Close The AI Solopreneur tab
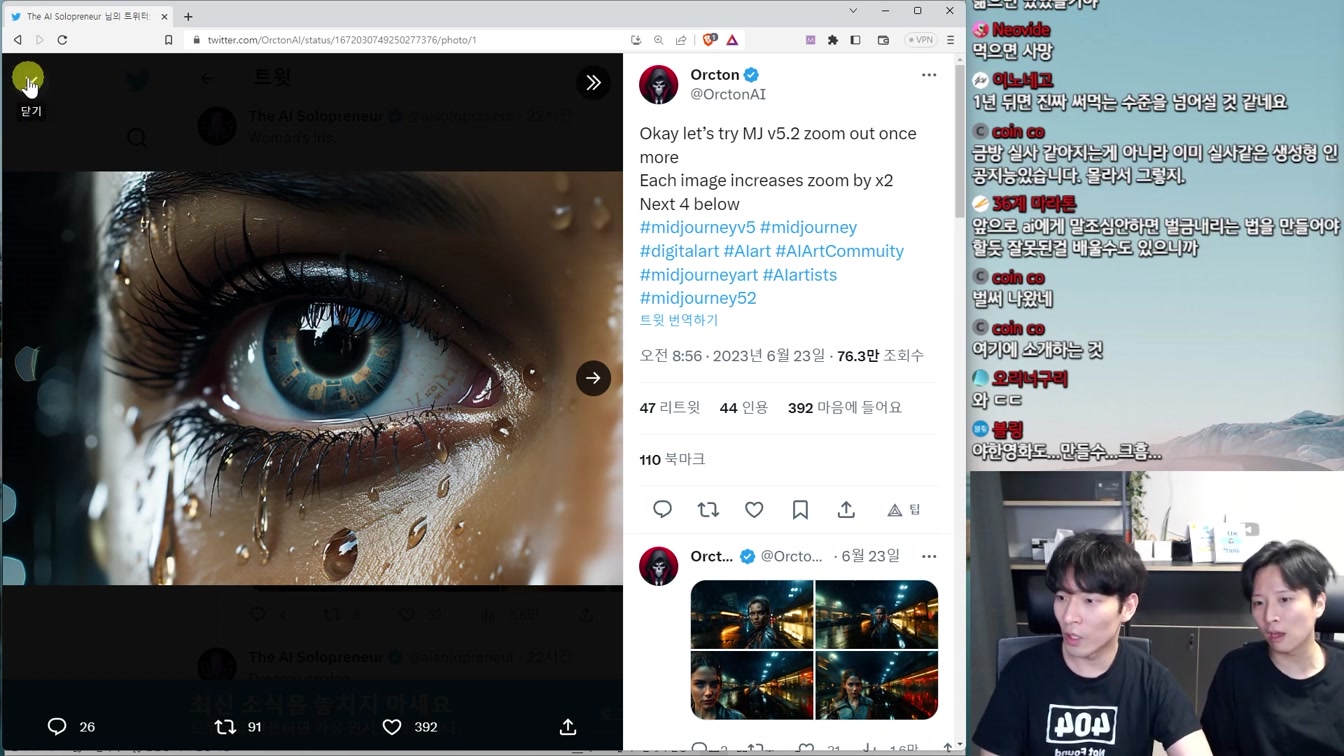The image size is (1344, 756). [x=165, y=17]
